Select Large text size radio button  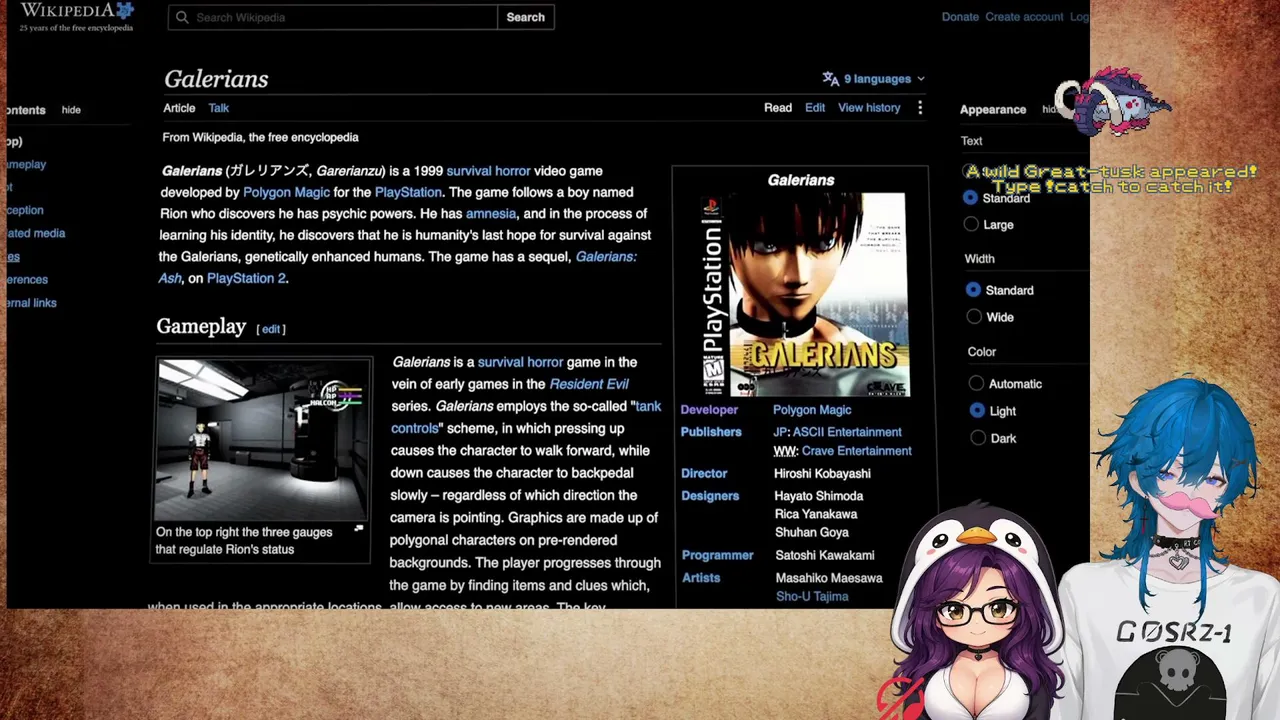[x=971, y=225]
